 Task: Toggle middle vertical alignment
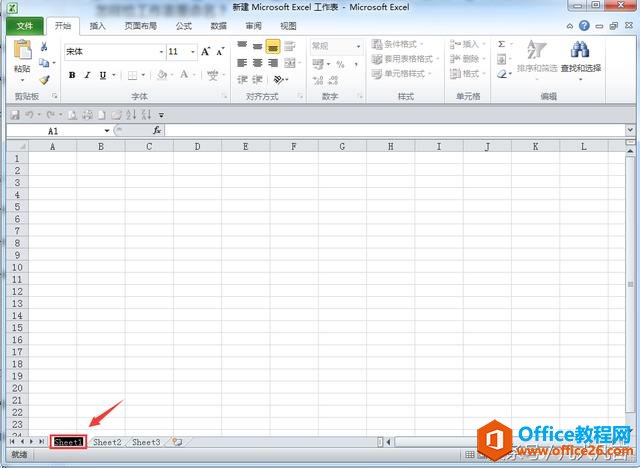[257, 46]
